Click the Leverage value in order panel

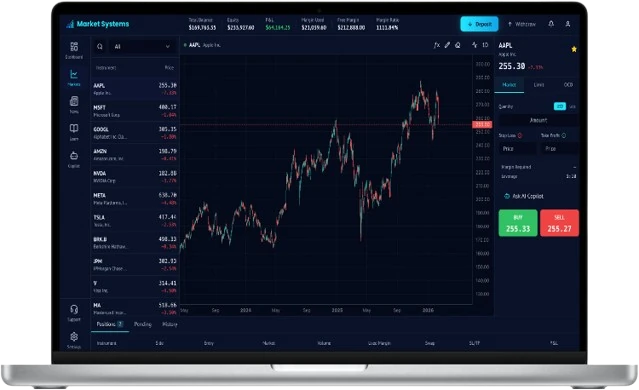(571, 176)
